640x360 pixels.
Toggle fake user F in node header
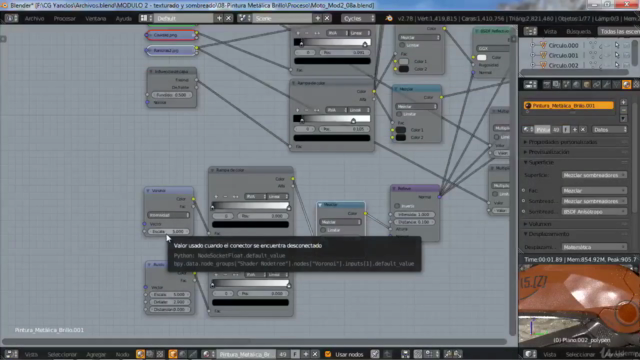coord(295,354)
